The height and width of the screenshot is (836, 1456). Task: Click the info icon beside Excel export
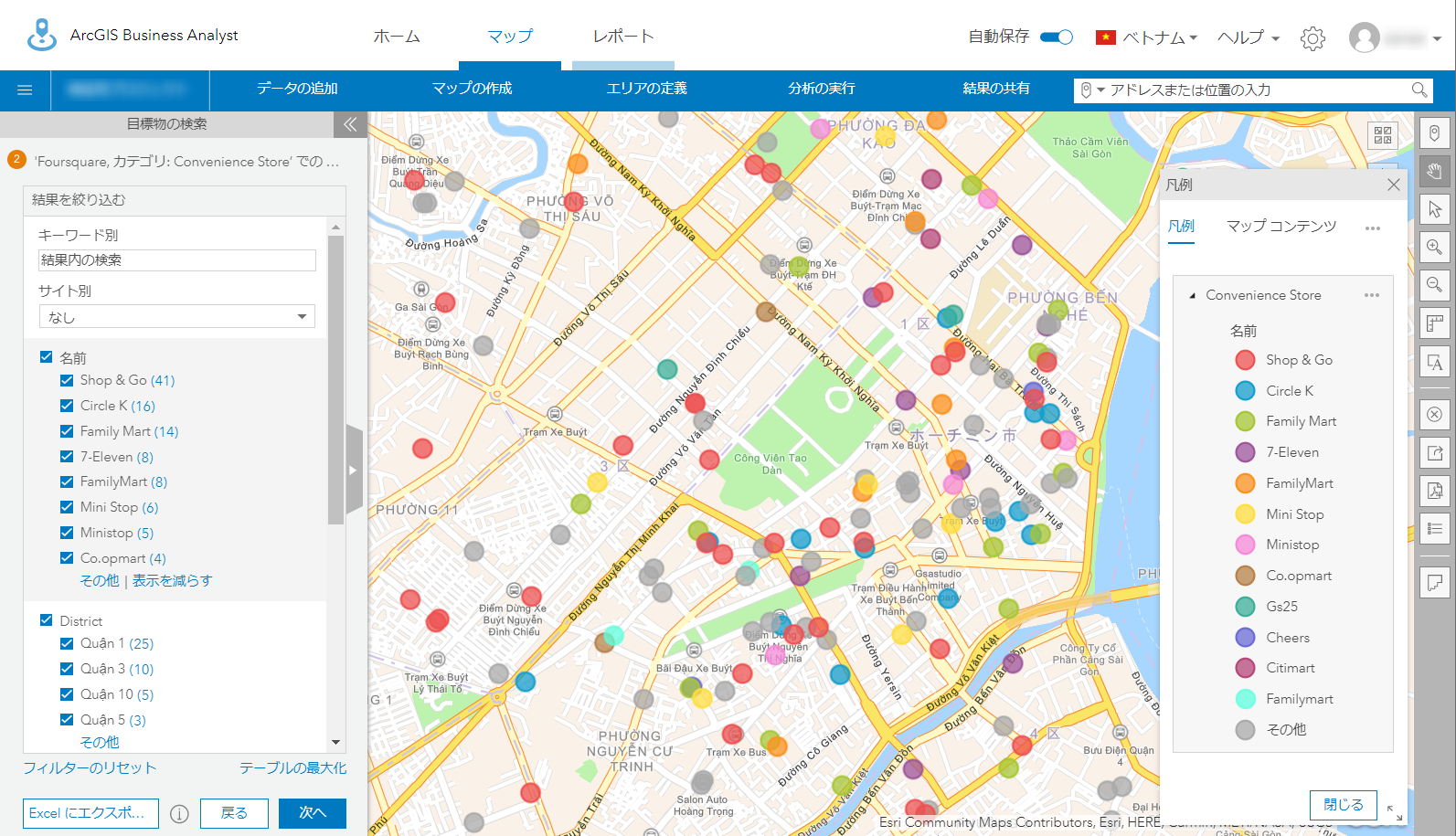click(x=179, y=813)
